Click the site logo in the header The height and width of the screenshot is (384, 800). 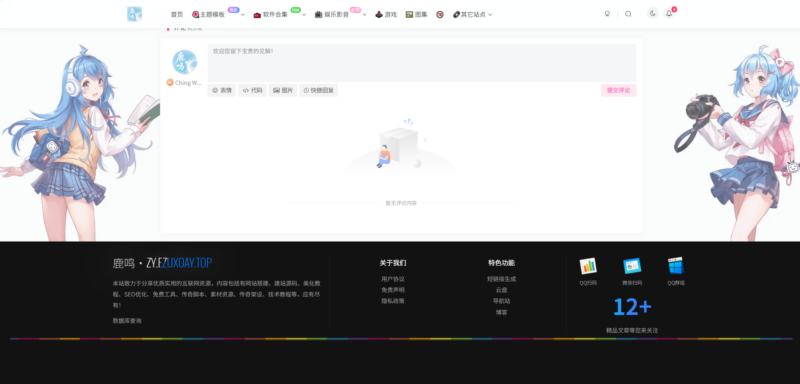(x=135, y=14)
